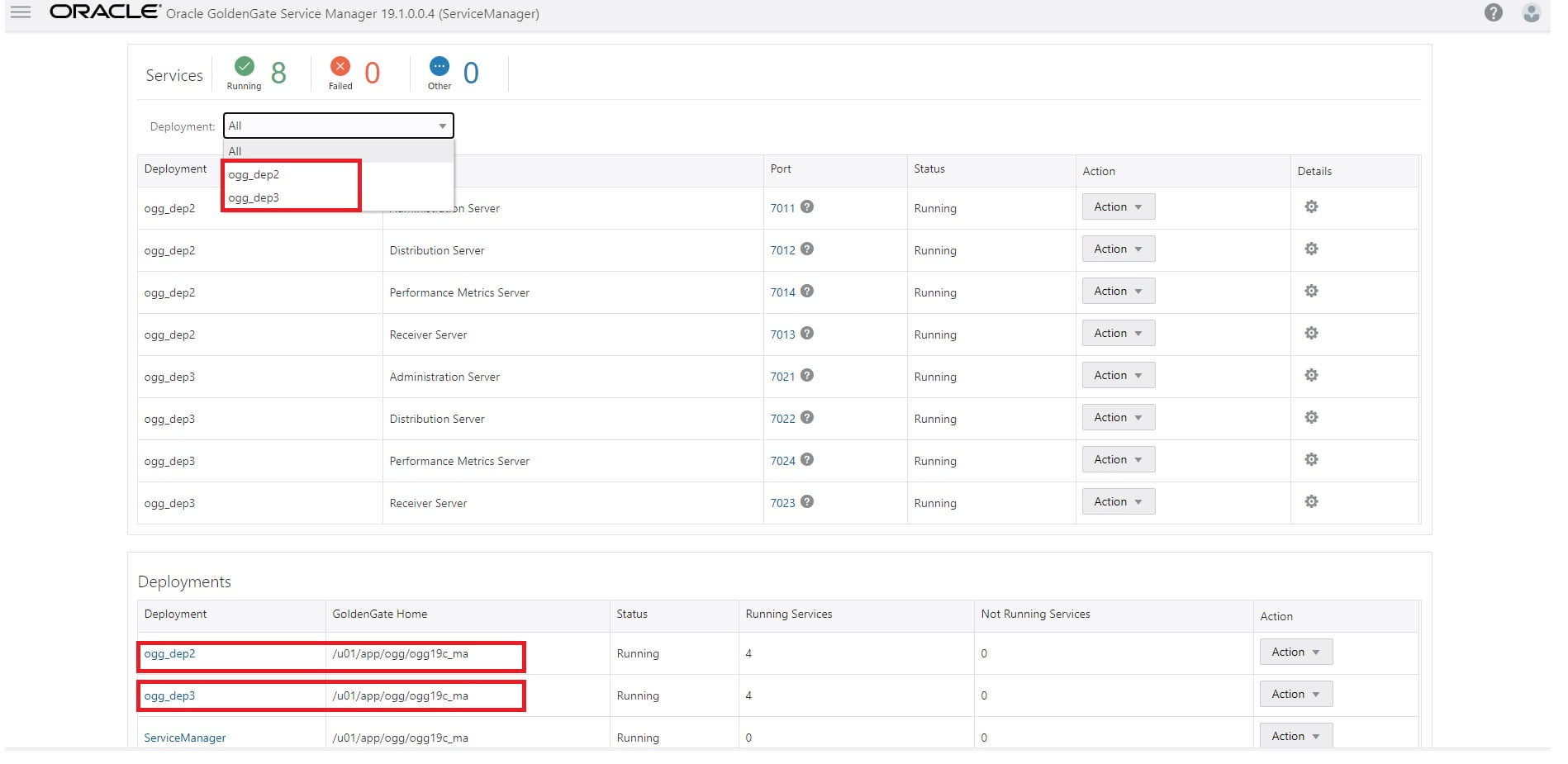Click help icon next to port 7012

[807, 249]
